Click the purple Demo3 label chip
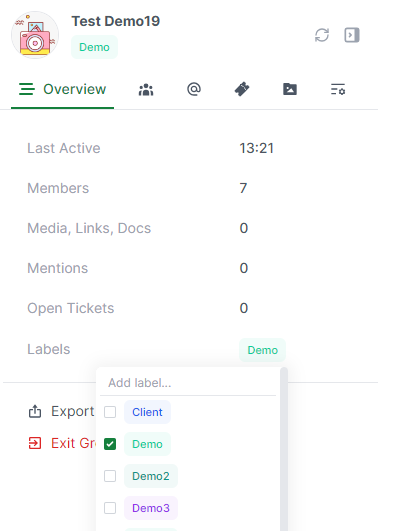 click(151, 508)
